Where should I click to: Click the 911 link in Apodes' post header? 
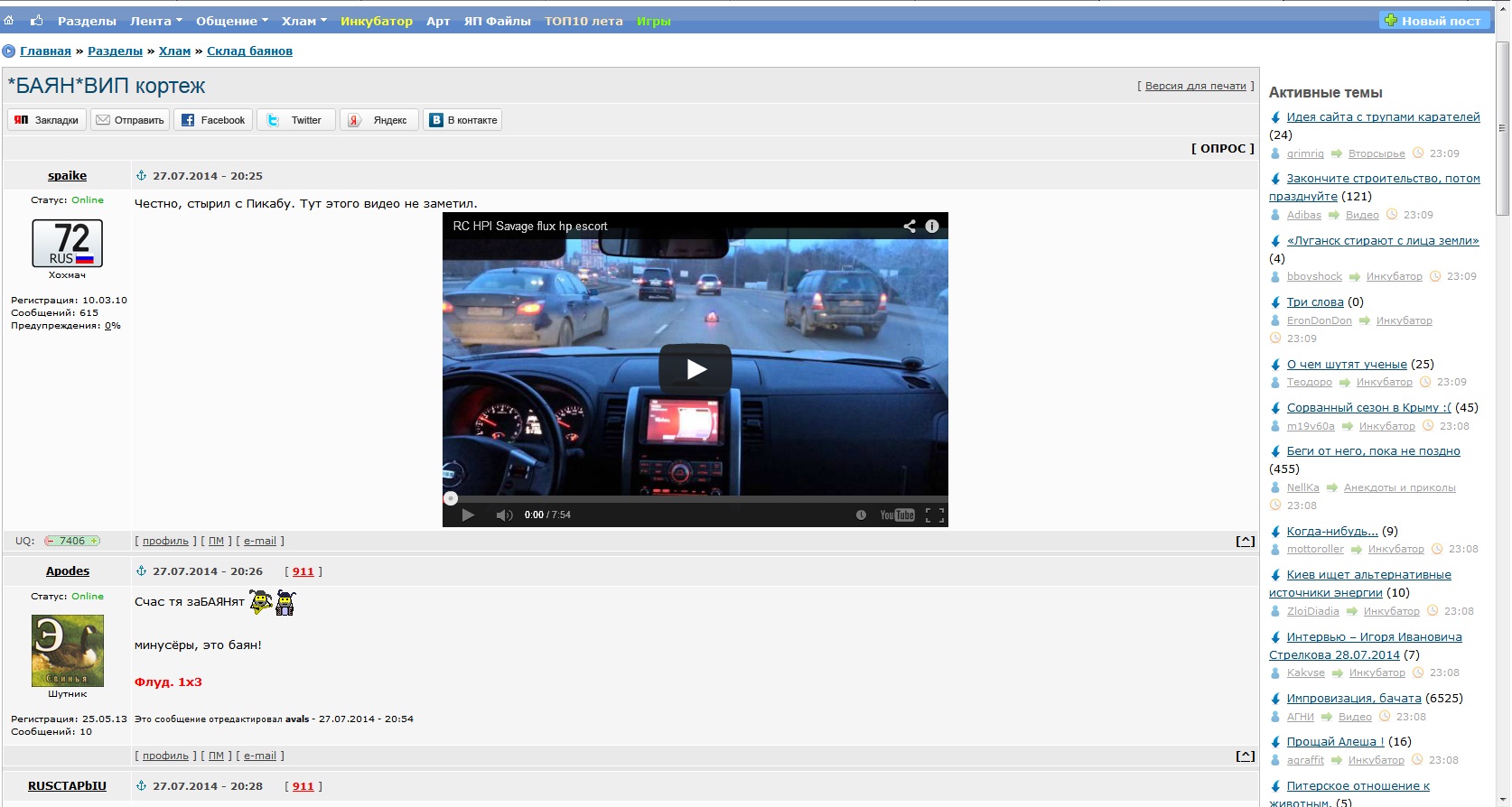[303, 571]
